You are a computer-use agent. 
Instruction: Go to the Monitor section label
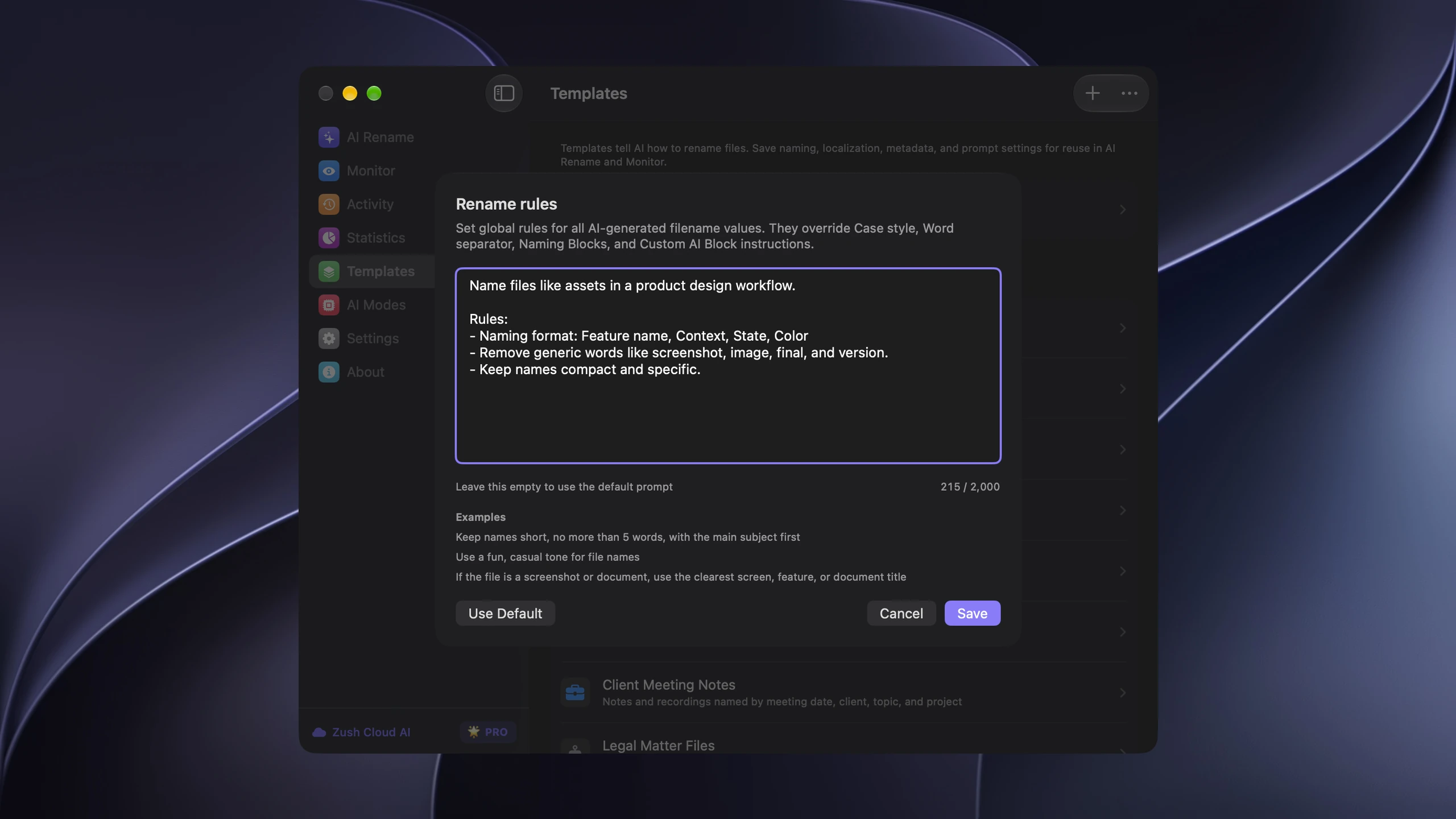(371, 171)
